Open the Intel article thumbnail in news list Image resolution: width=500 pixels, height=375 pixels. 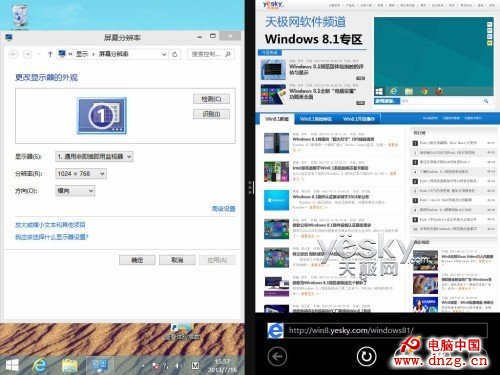[x=277, y=171]
